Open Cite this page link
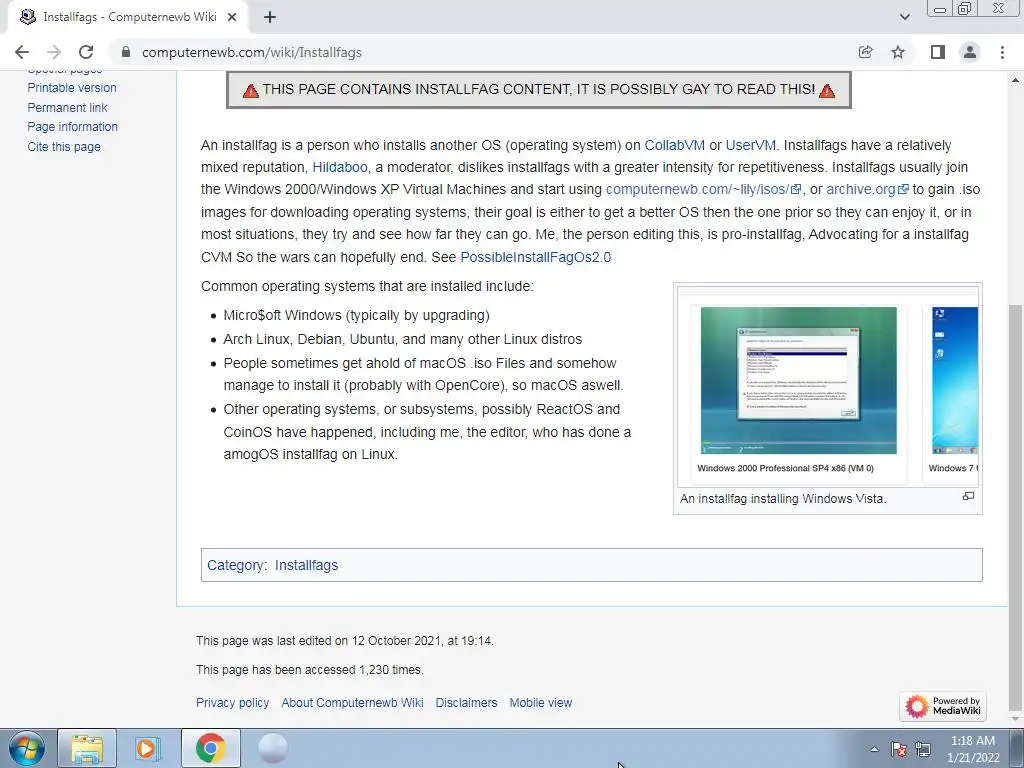The height and width of the screenshot is (768, 1024). pyautogui.click(x=64, y=147)
